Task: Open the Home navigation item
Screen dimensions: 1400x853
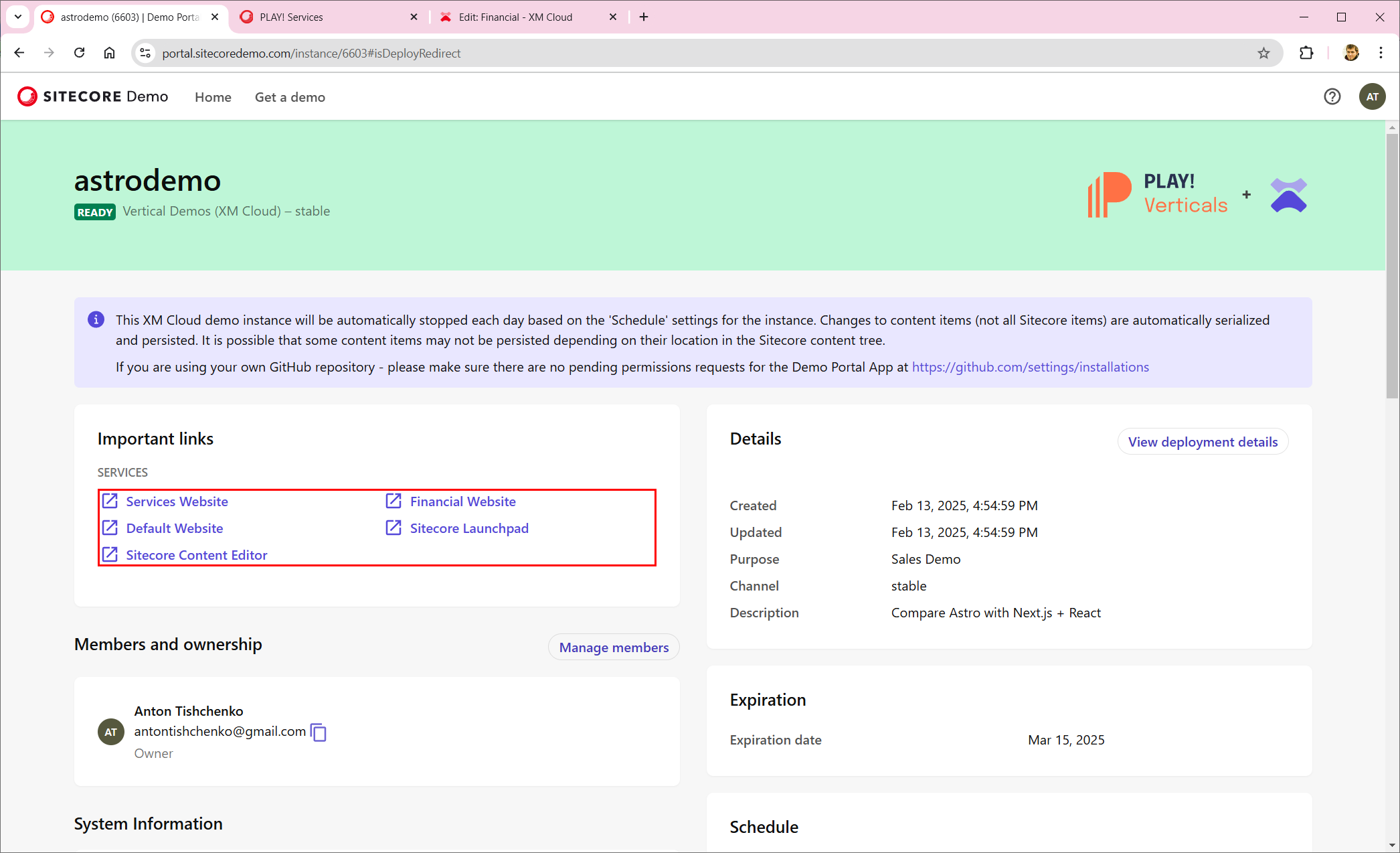Action: 213,97
